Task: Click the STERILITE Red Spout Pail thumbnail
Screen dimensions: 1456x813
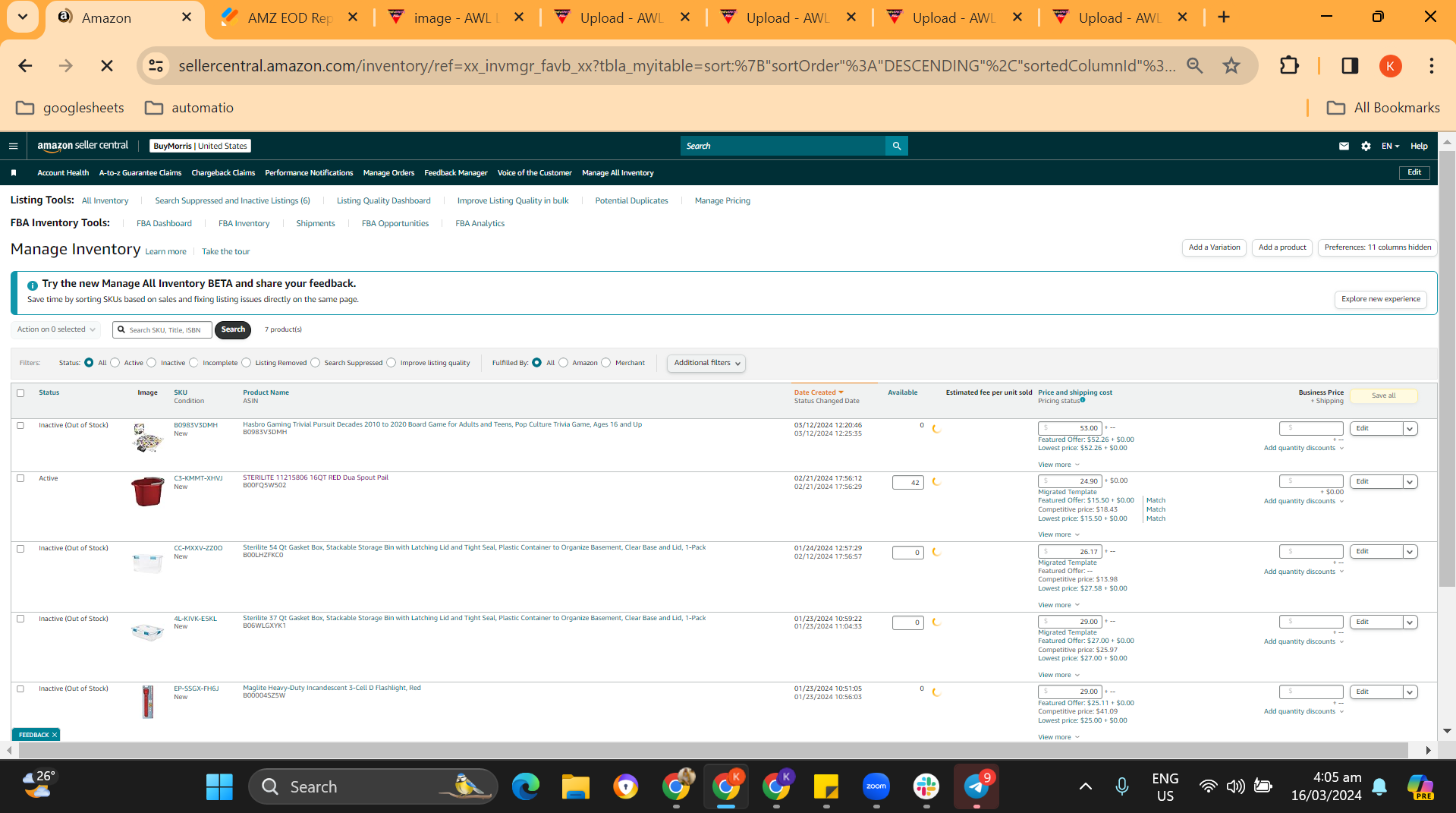Action: (x=148, y=491)
